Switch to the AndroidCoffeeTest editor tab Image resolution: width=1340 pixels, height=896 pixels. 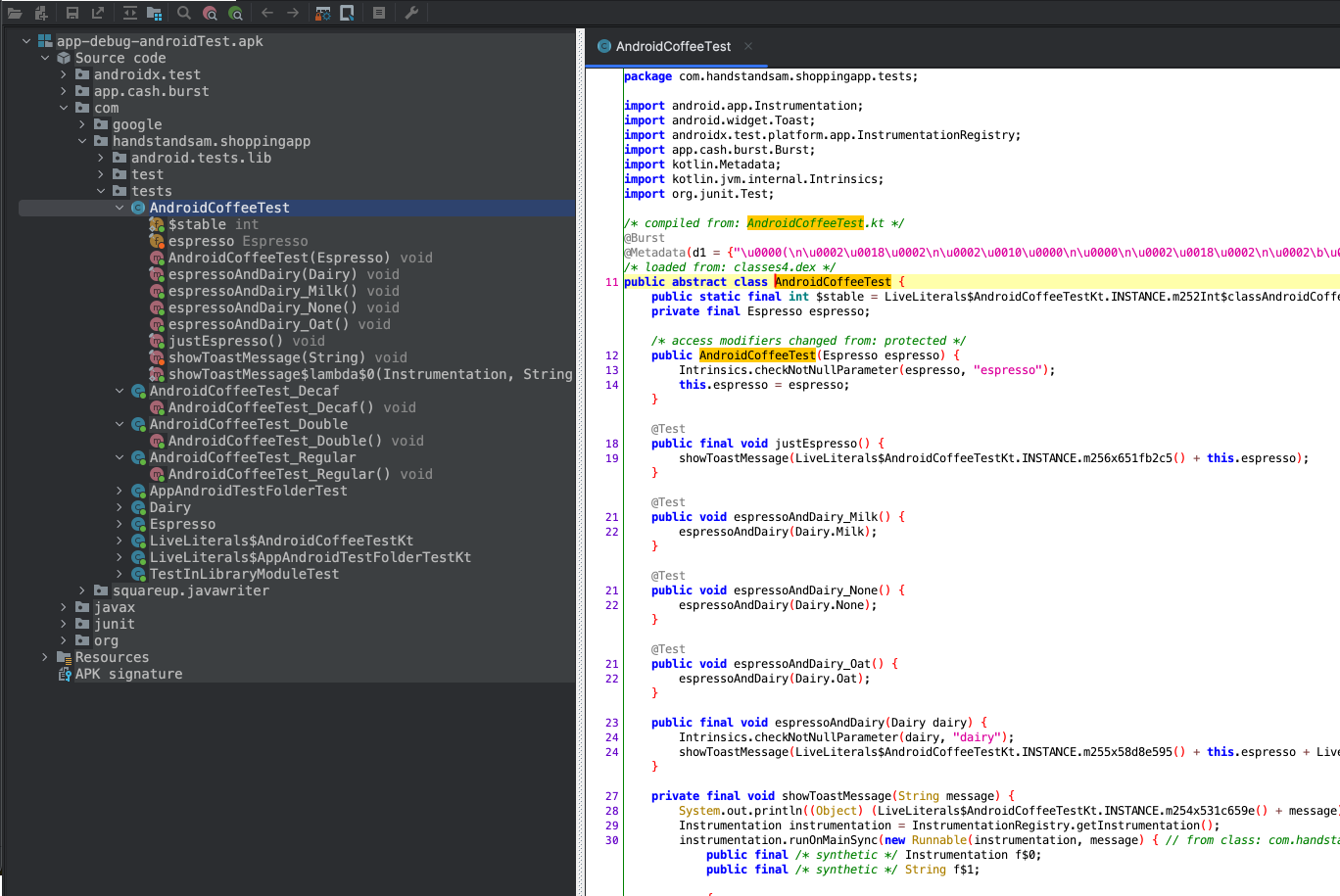click(x=673, y=46)
